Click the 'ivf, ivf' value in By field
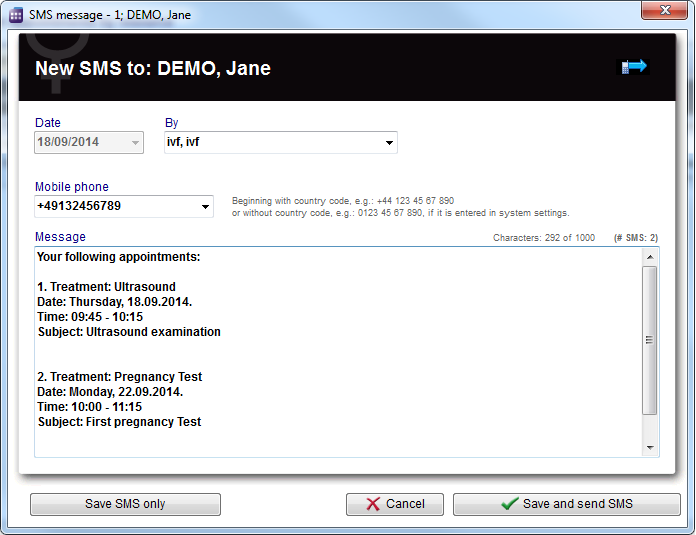Screen dimensions: 696x535 pos(183,142)
